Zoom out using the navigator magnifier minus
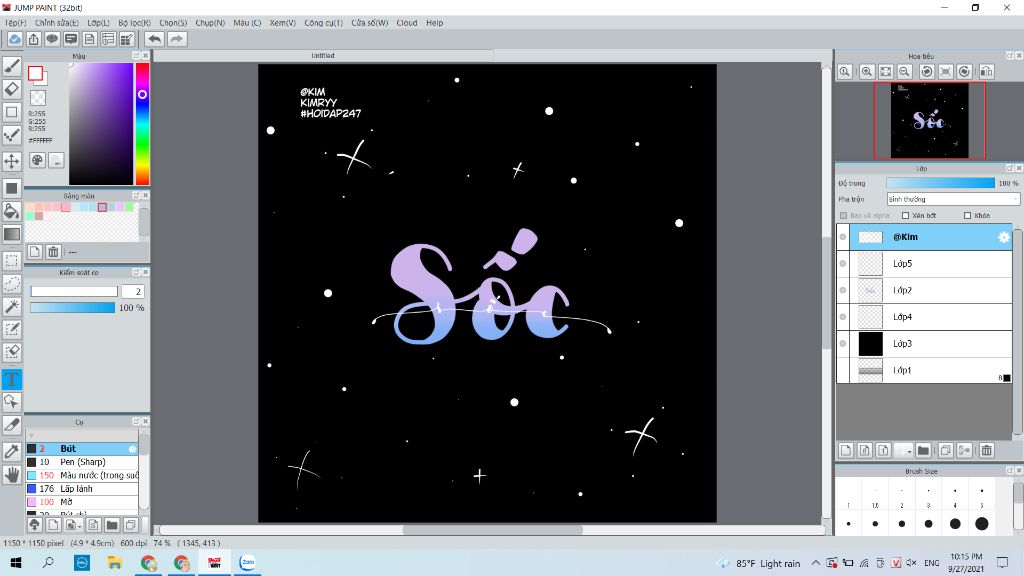 coord(904,71)
